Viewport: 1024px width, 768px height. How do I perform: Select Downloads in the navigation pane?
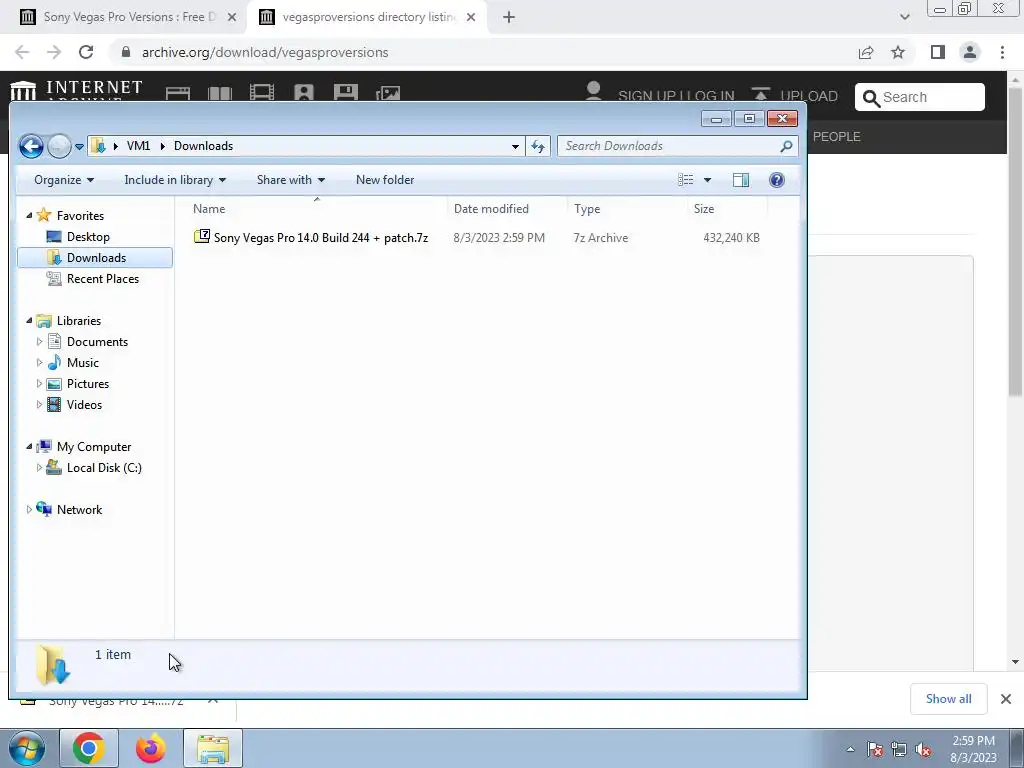point(95,258)
